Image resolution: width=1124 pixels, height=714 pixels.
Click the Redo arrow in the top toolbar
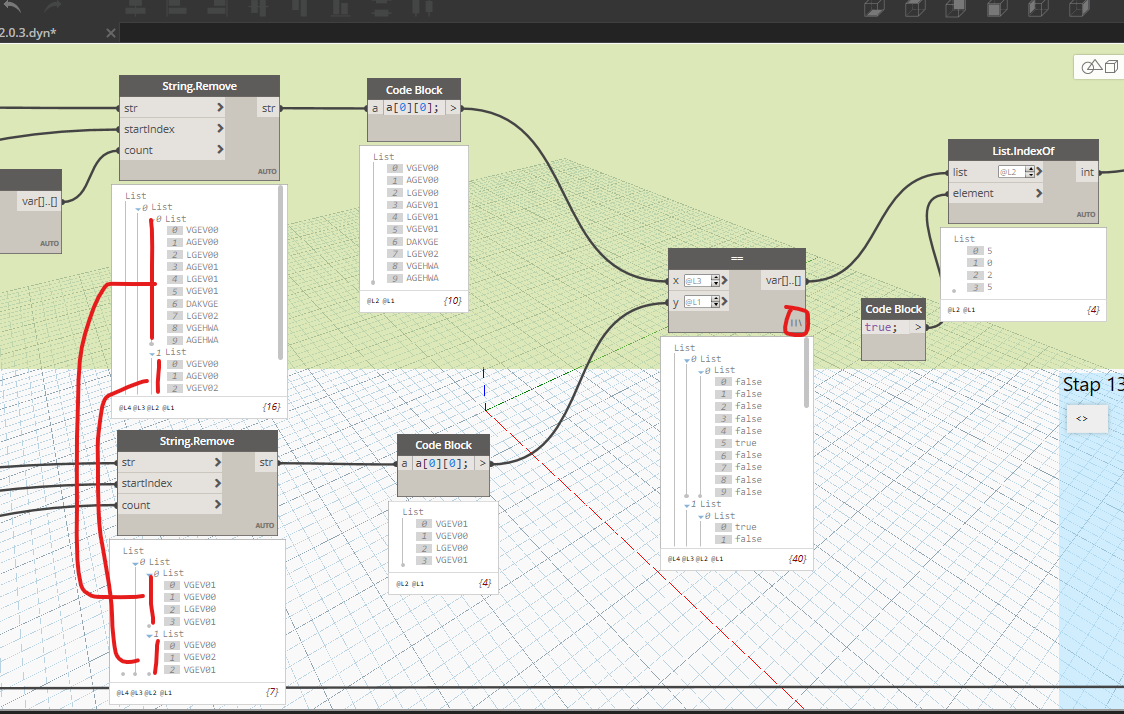pos(52,7)
